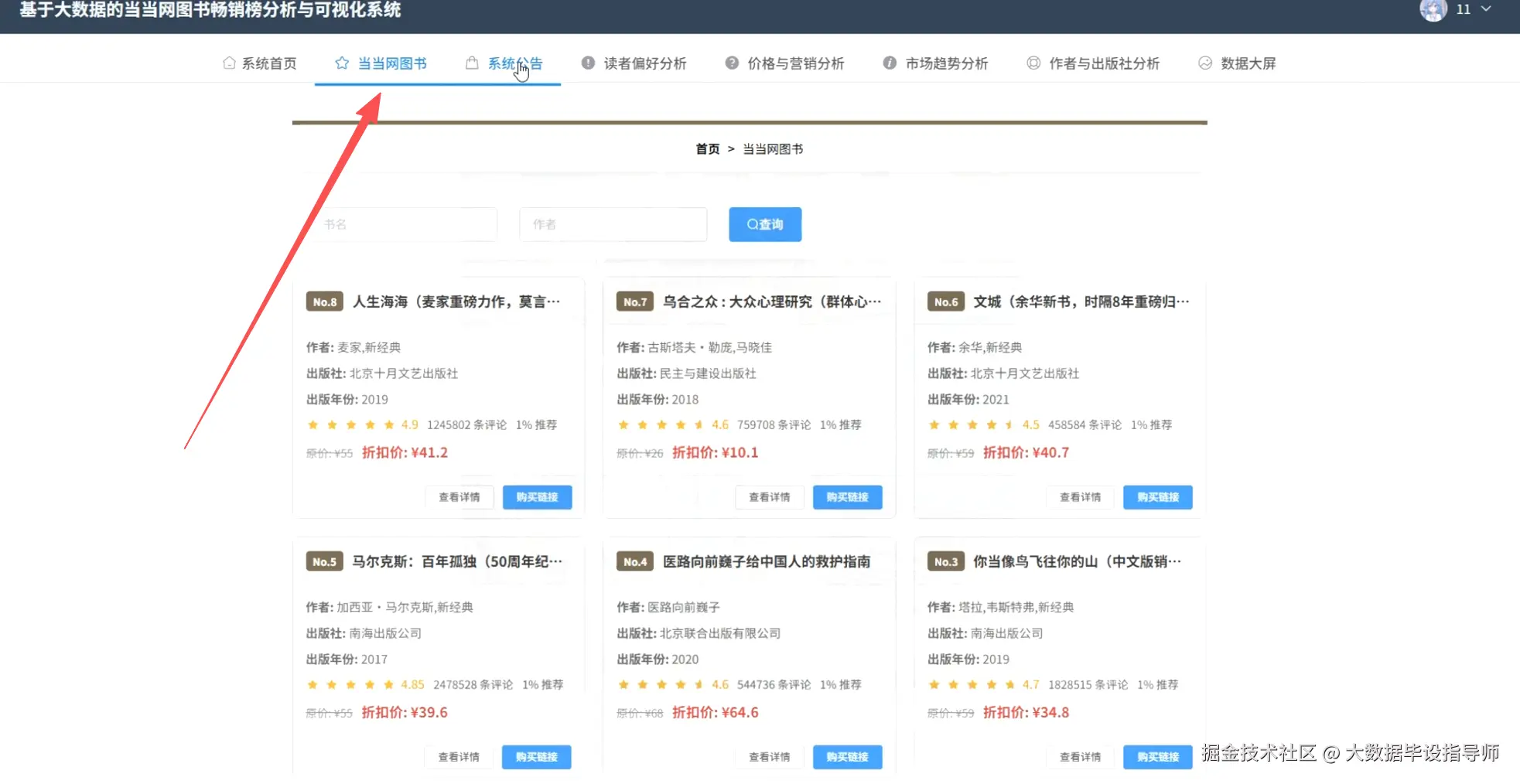Image resolution: width=1520 pixels, height=784 pixels.
Task: Click the 你当像鸟飞往你的山 title
Action: point(1078,561)
